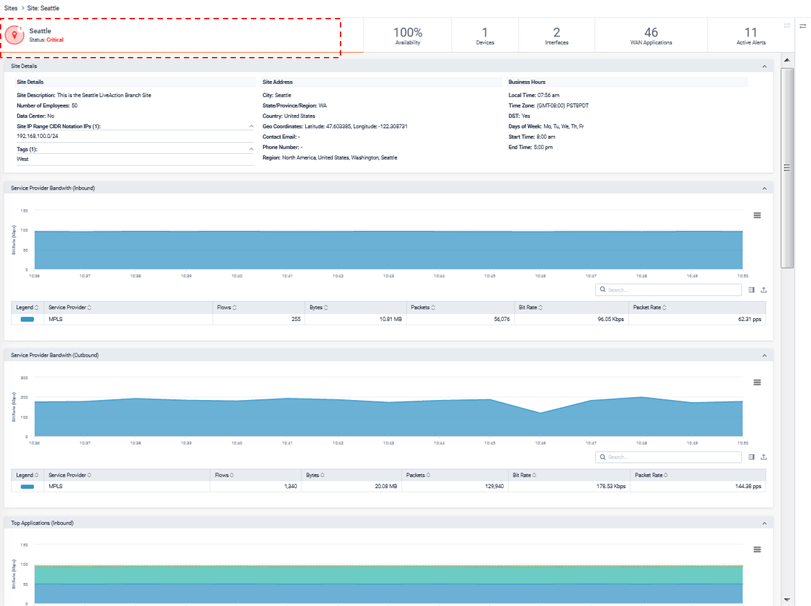Click the MPLS legend swatch in Outbound table
The image size is (811, 606).
pos(27,487)
